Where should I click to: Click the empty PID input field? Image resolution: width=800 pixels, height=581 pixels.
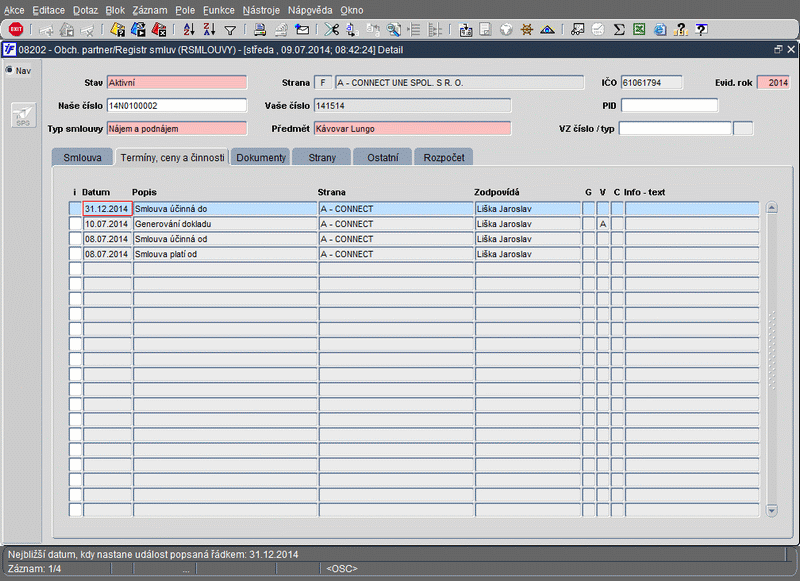pos(669,105)
